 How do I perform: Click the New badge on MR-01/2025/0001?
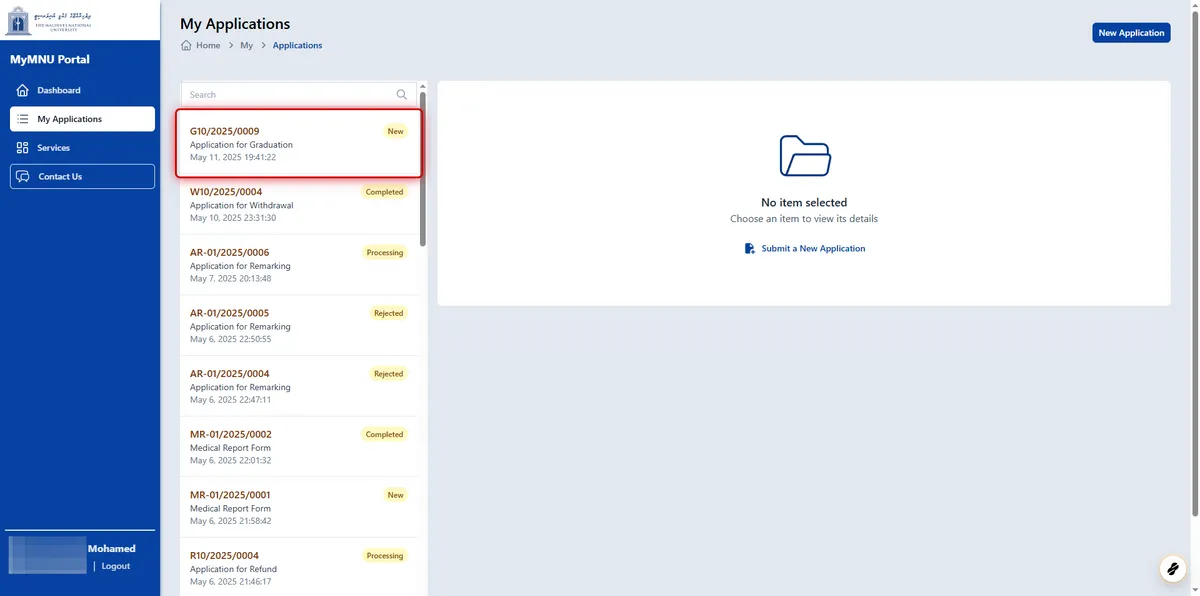tap(396, 495)
